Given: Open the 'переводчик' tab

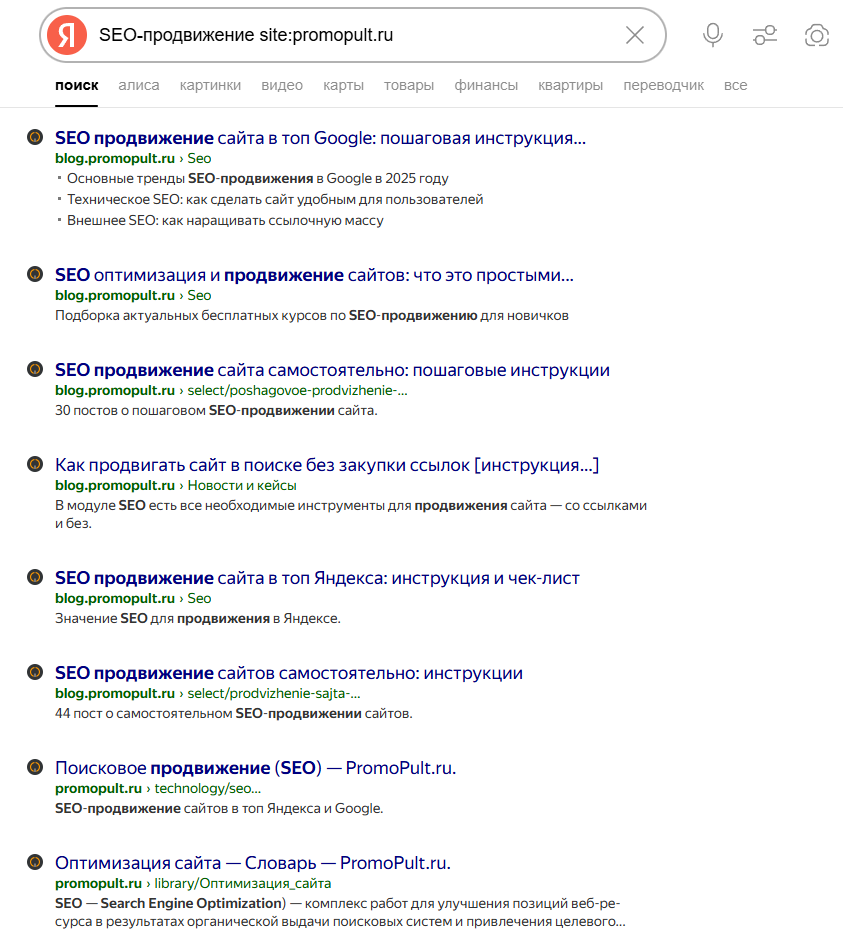Looking at the screenshot, I should 663,85.
